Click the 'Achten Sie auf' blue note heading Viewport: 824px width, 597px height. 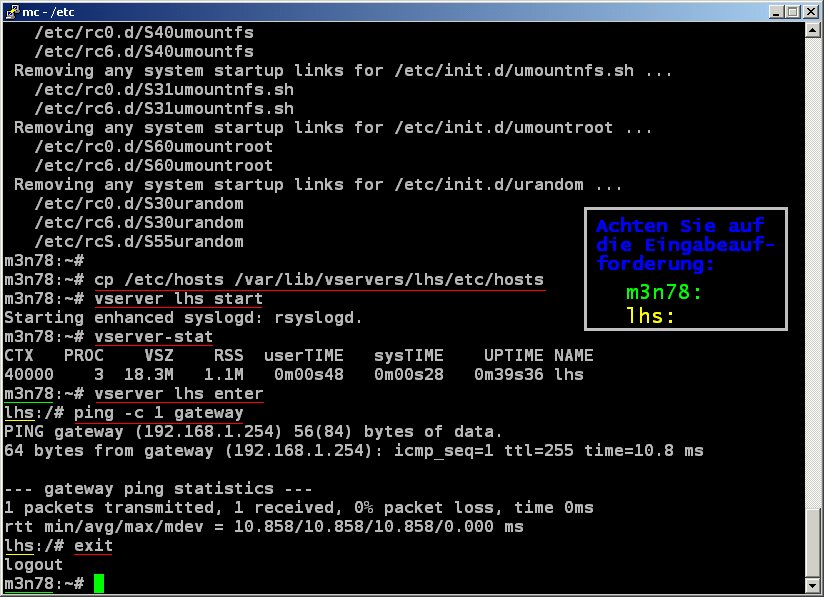pyautogui.click(x=680, y=226)
